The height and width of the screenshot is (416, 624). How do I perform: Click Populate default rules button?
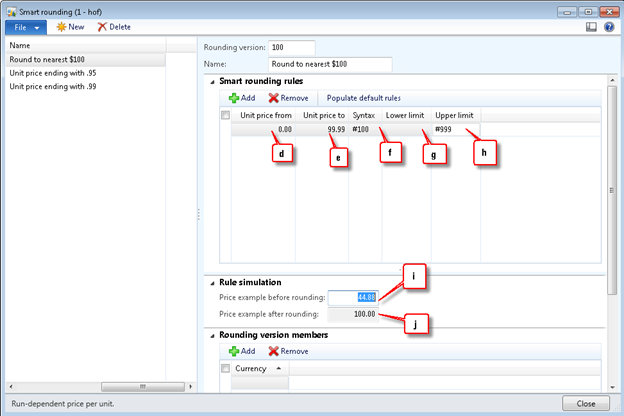363,98
